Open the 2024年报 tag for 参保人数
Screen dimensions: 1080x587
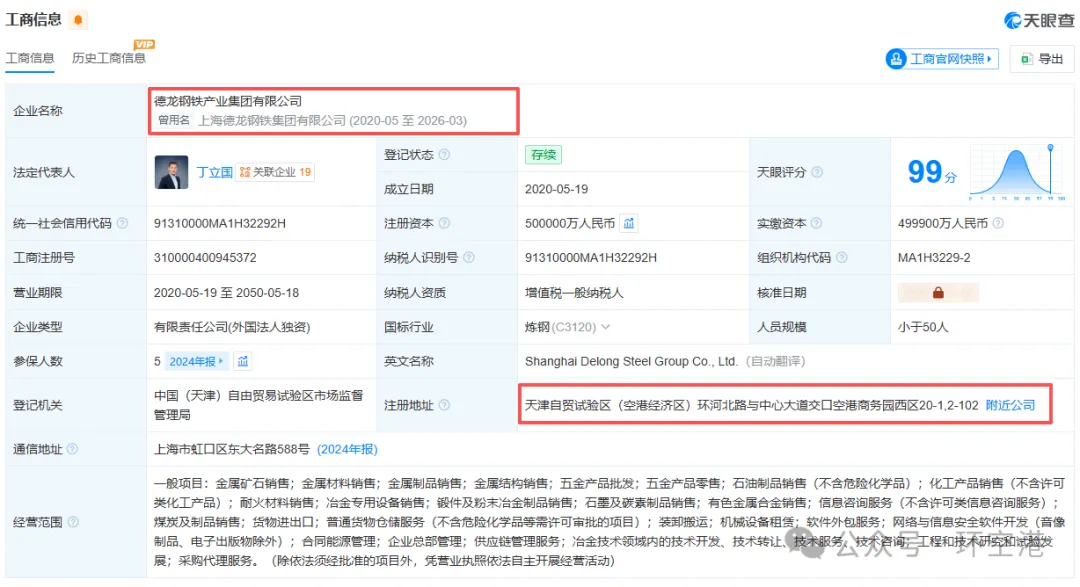[196, 362]
